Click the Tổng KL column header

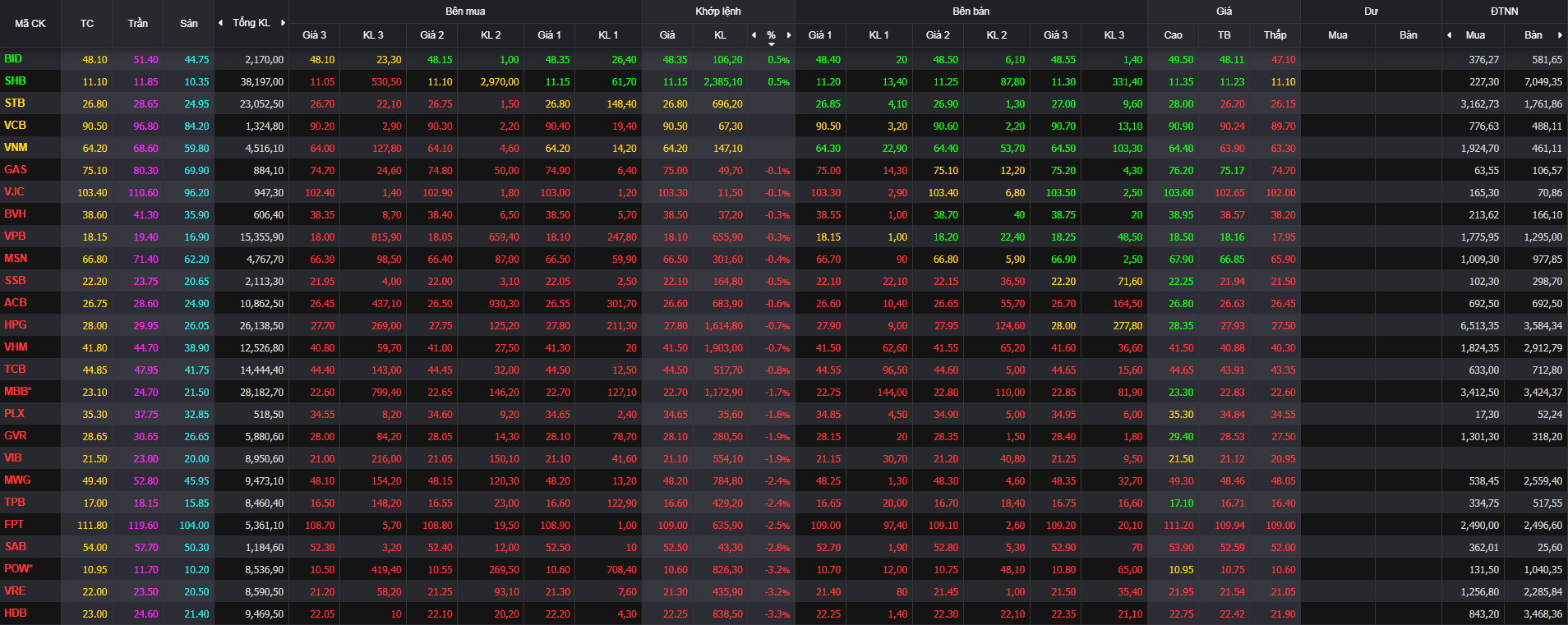click(251, 23)
